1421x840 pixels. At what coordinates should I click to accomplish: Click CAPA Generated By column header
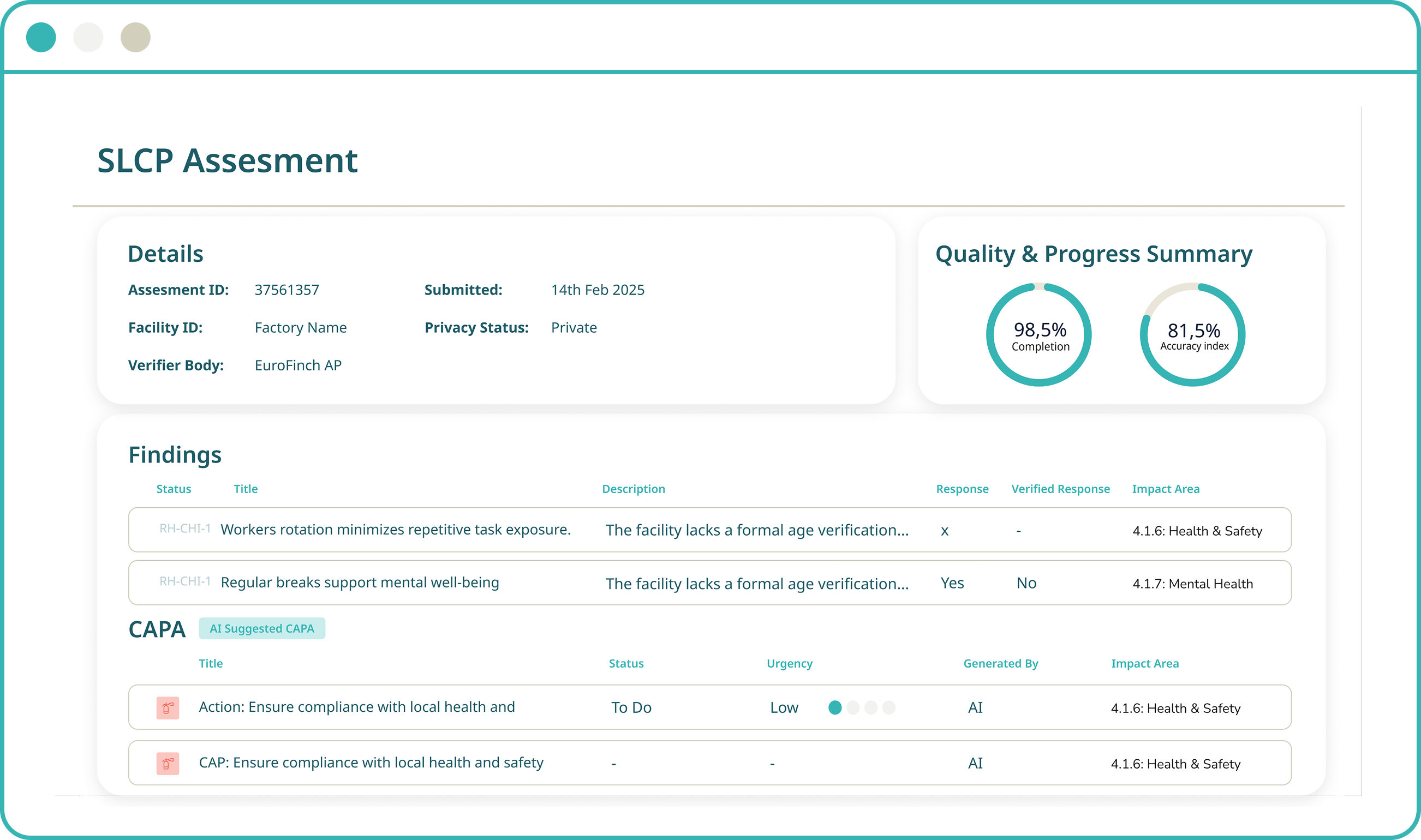(1001, 663)
